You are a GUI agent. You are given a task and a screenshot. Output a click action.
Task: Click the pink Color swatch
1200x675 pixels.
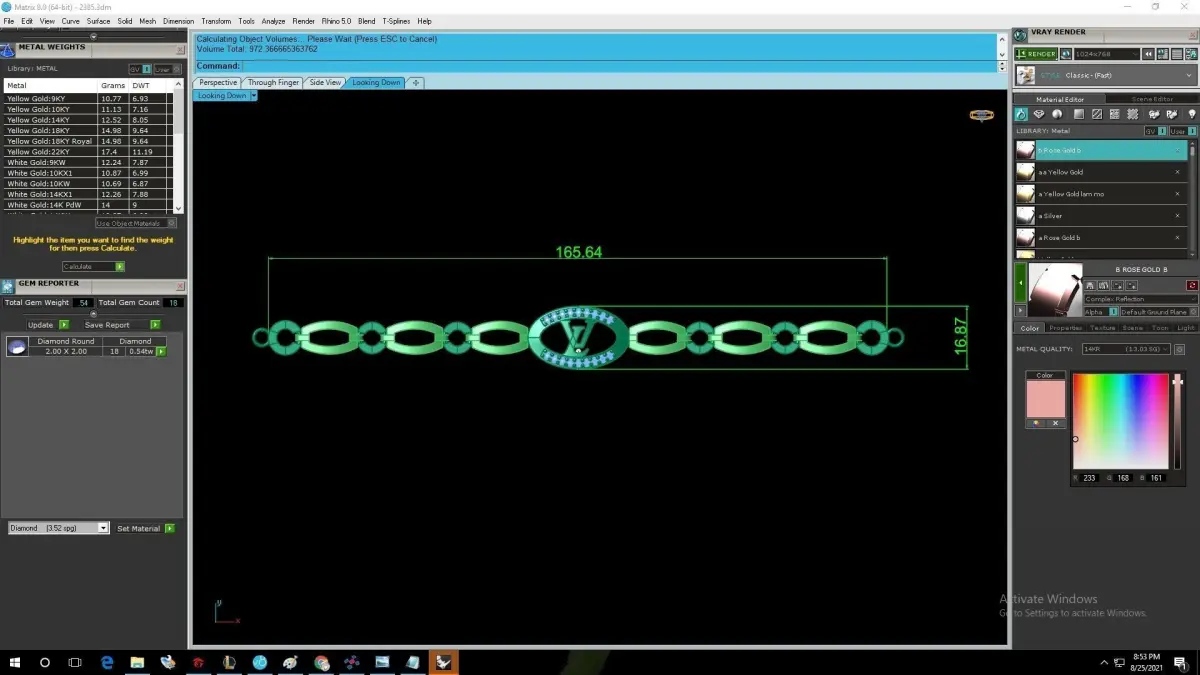pos(1045,399)
